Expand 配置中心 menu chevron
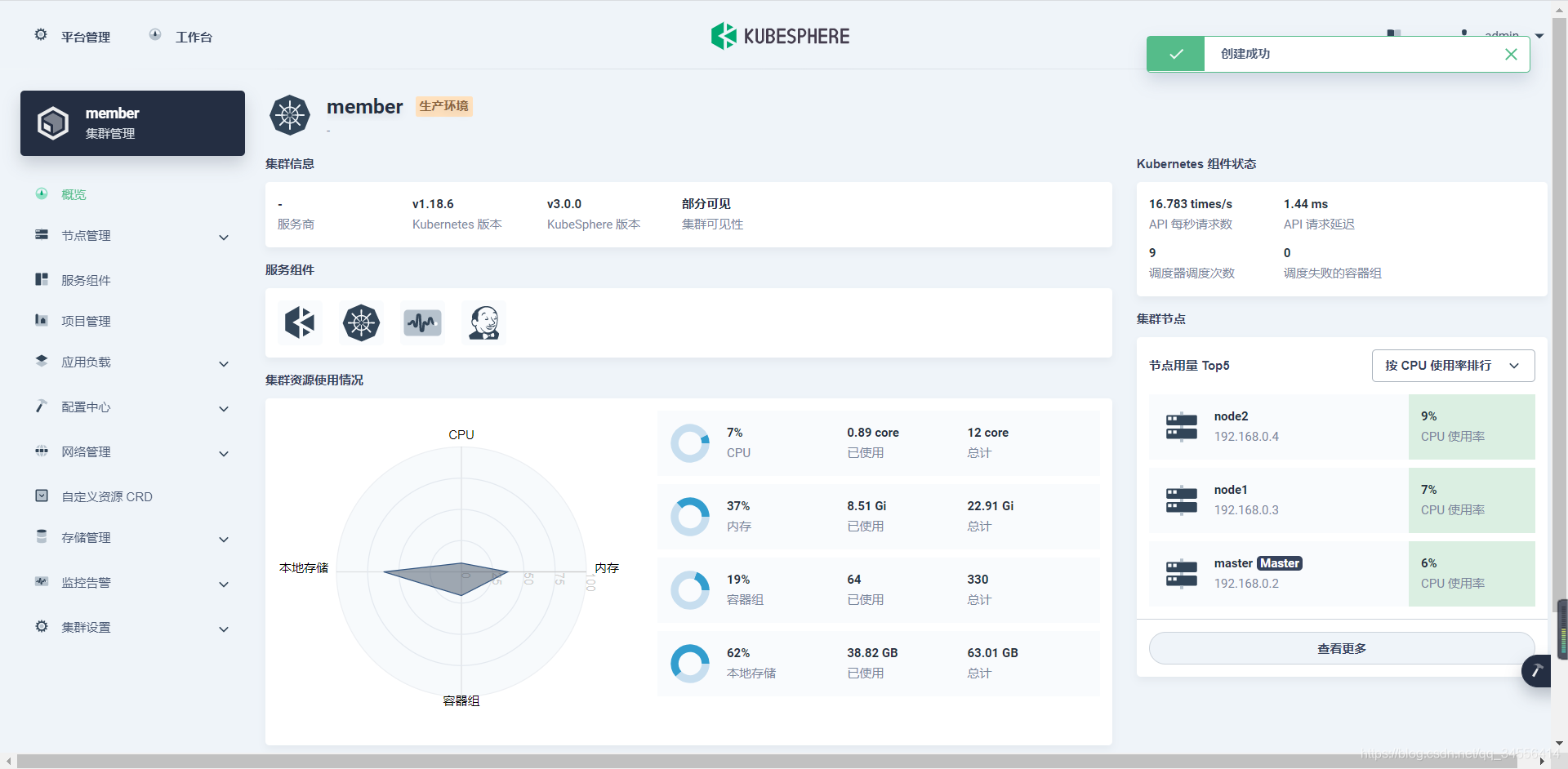1568x769 pixels. (224, 409)
